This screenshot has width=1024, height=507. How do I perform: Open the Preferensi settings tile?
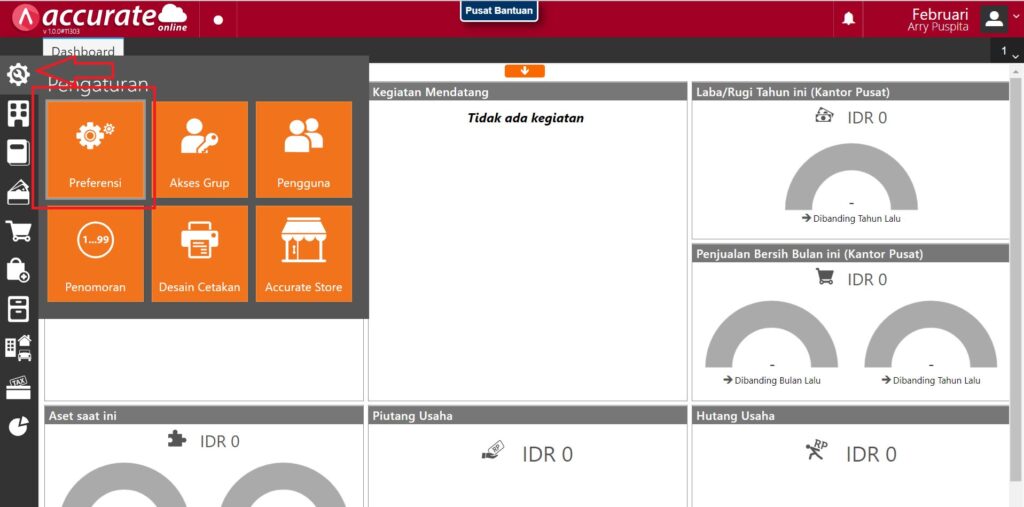[95, 150]
